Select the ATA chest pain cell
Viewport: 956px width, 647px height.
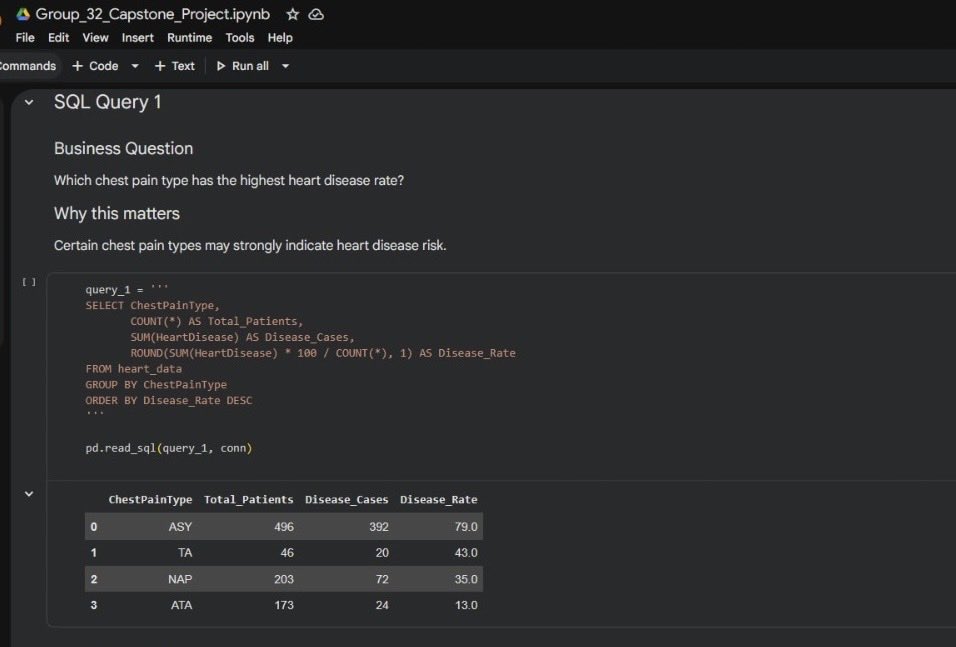click(181, 605)
